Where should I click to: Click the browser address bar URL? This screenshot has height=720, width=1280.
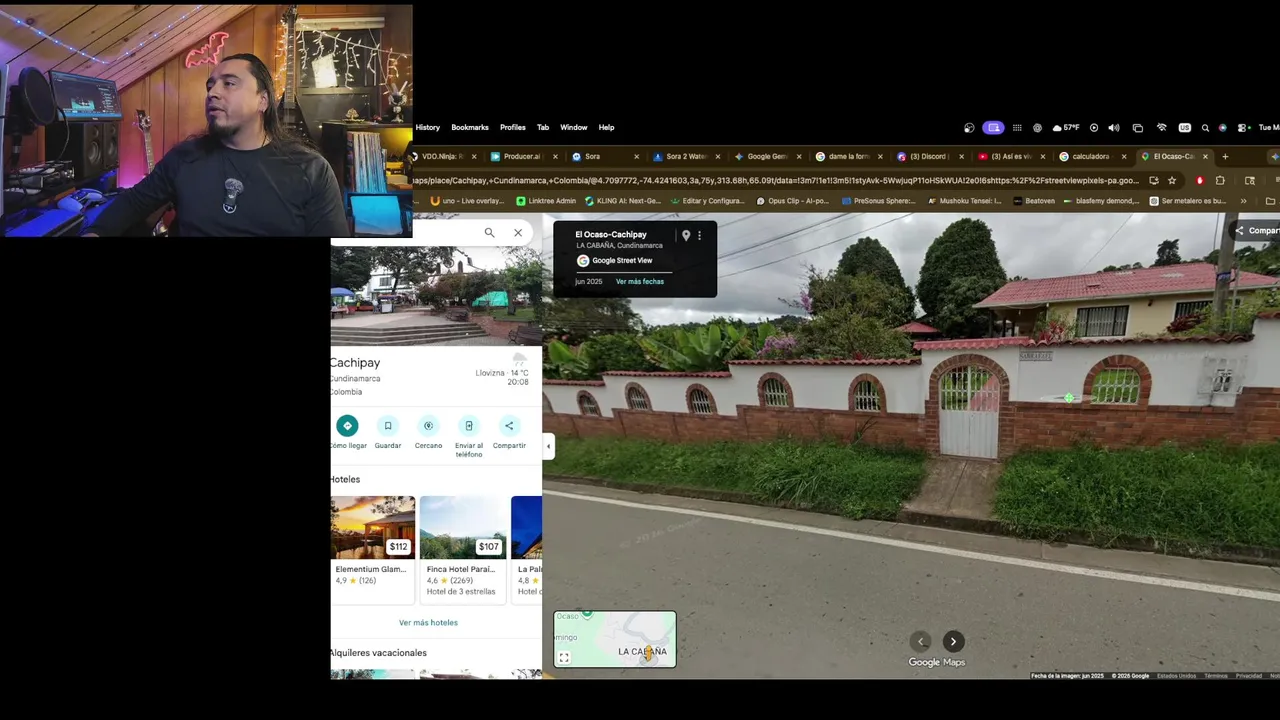pos(775,181)
